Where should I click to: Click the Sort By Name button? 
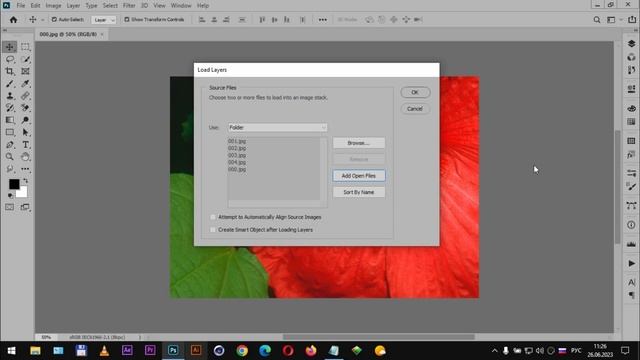tap(358, 192)
